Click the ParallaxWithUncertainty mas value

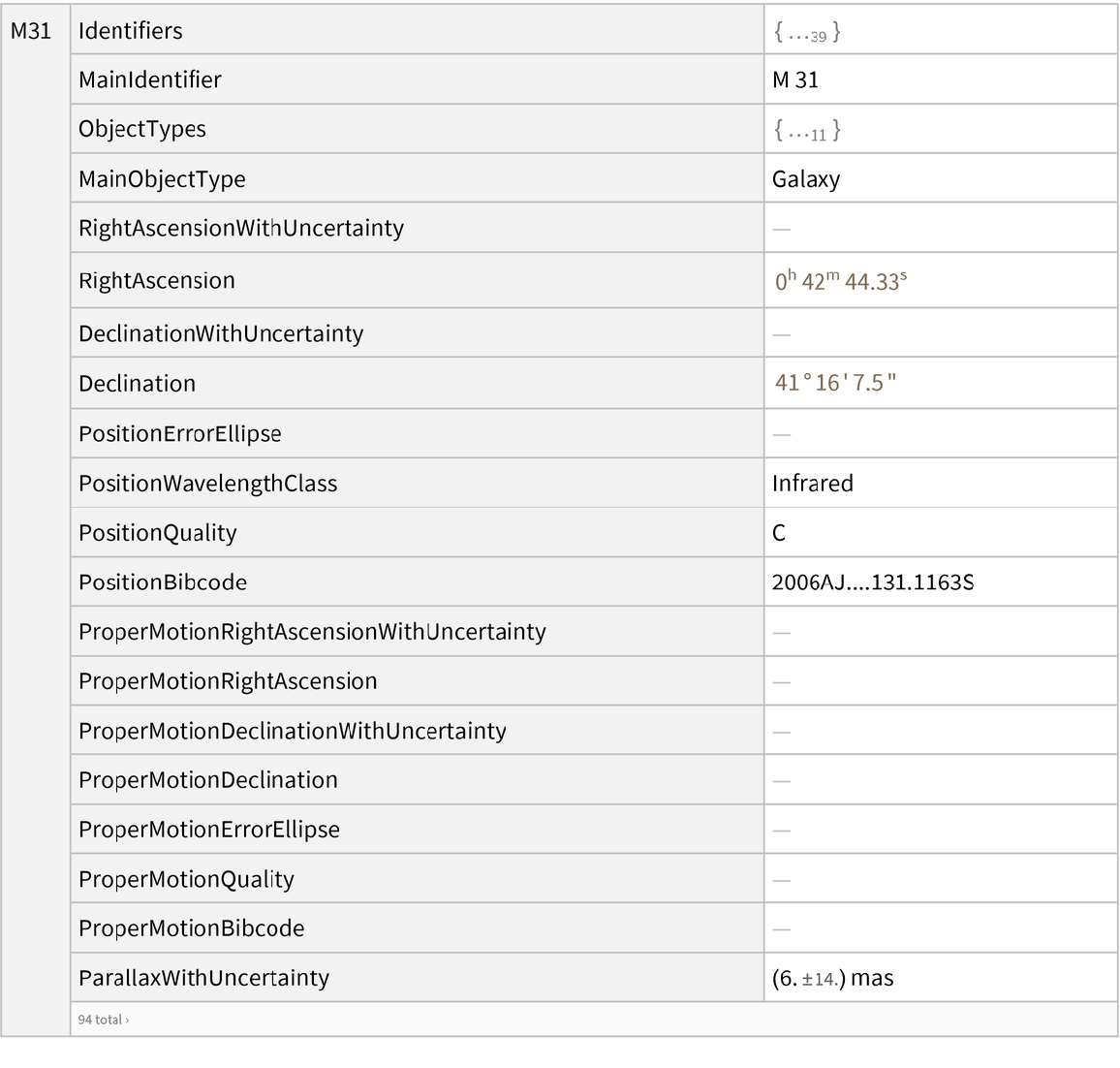(x=832, y=978)
